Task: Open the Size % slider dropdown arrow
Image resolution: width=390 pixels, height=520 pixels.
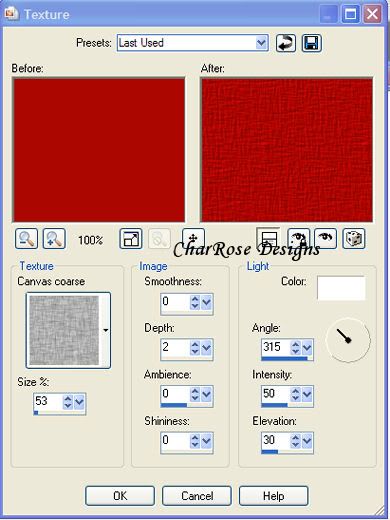Action: click(x=79, y=401)
